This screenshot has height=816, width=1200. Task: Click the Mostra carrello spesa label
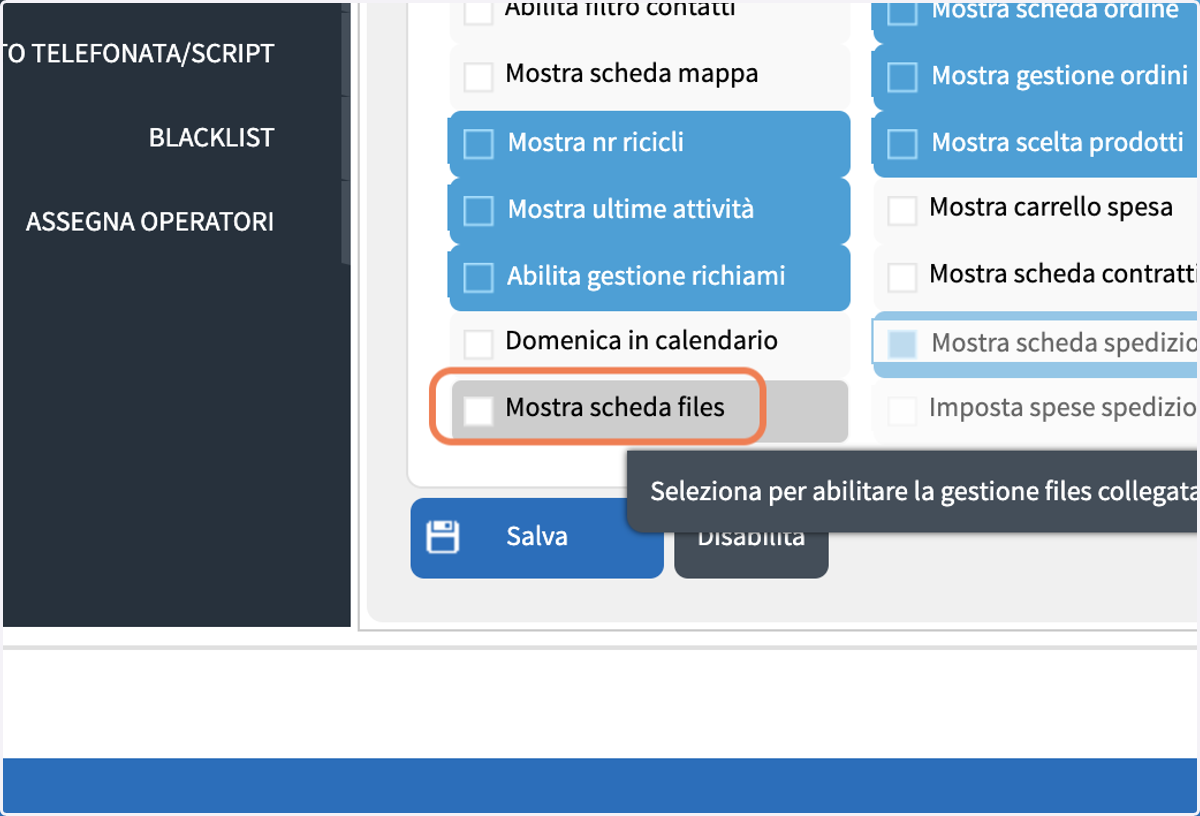click(x=1051, y=208)
